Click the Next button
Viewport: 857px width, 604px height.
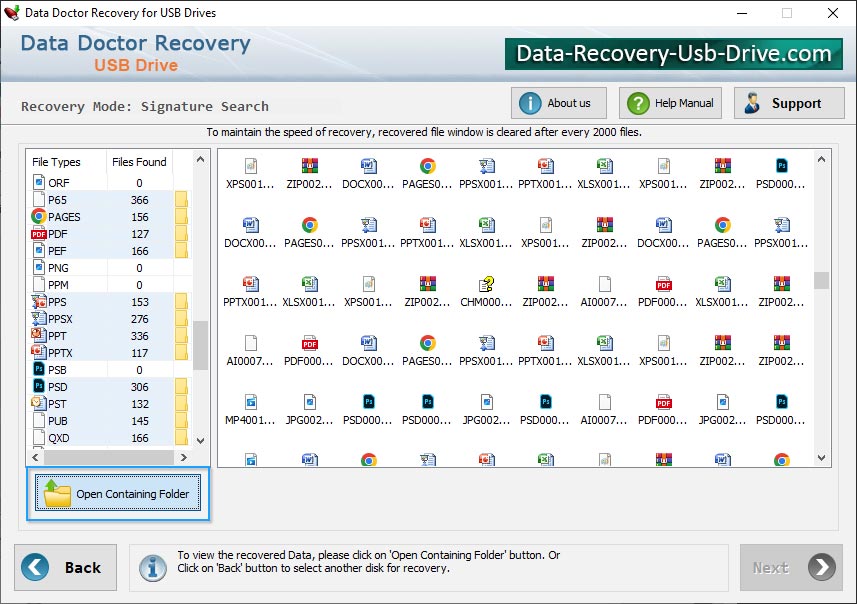791,567
